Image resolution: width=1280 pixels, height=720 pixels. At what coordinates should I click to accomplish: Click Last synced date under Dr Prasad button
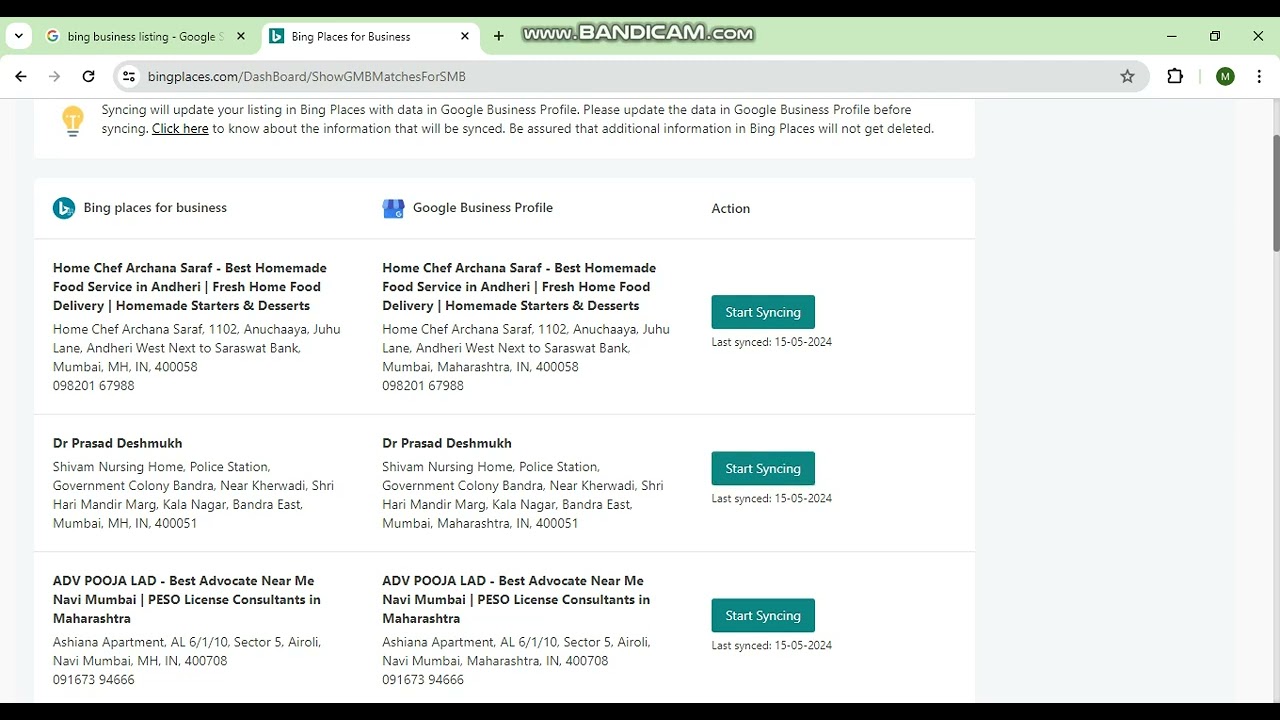(x=772, y=498)
